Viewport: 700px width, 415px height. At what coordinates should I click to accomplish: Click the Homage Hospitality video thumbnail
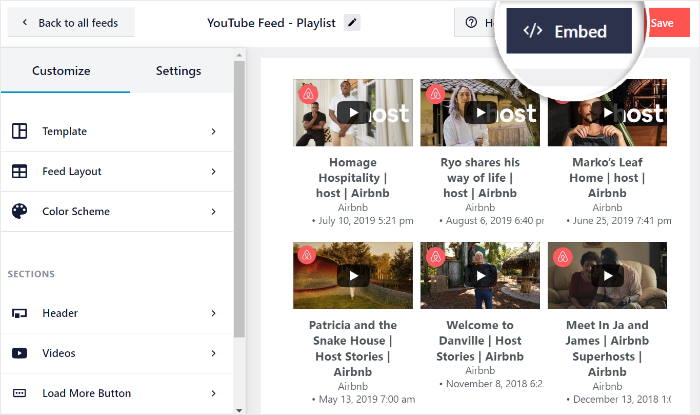pyautogui.click(x=353, y=112)
